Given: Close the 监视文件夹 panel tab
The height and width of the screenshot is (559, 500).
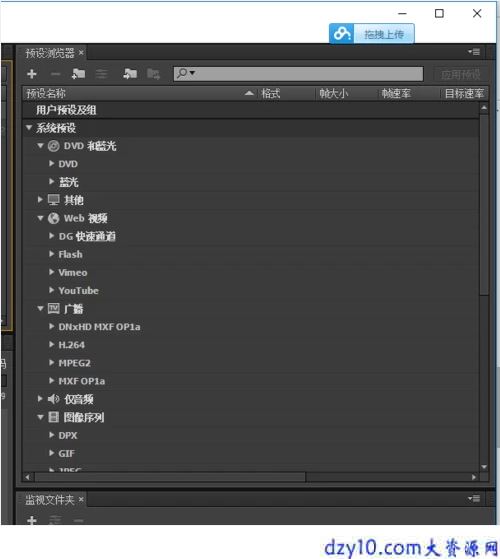Looking at the screenshot, I should click(81, 499).
